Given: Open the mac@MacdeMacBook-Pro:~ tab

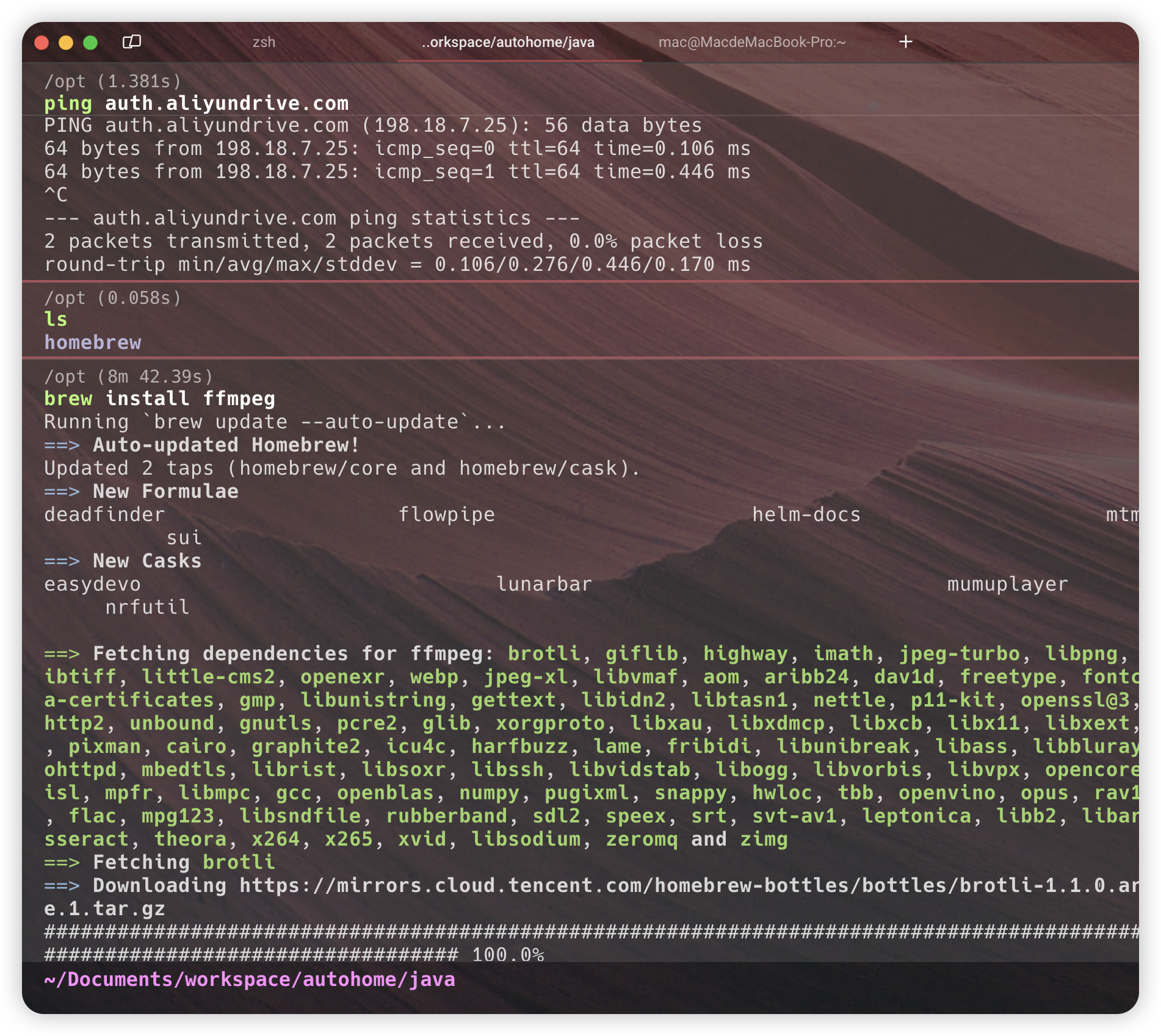Looking at the screenshot, I should coord(752,42).
